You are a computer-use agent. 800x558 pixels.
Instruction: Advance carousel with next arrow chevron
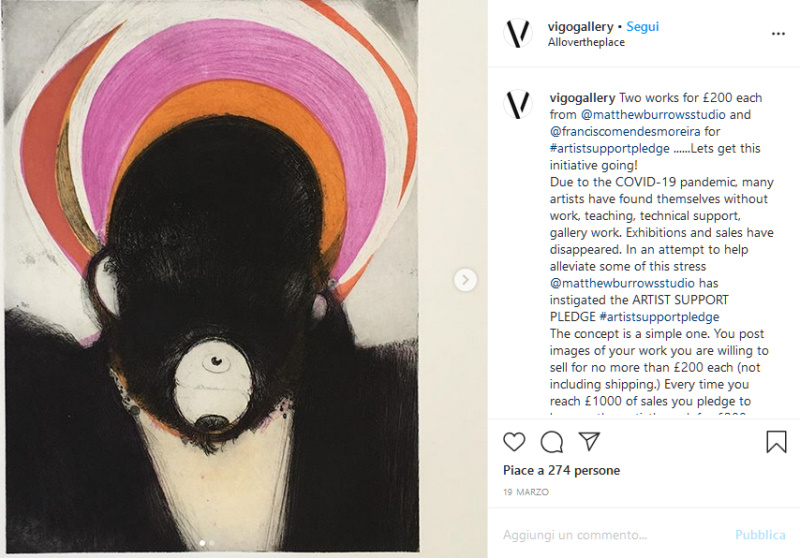point(465,280)
